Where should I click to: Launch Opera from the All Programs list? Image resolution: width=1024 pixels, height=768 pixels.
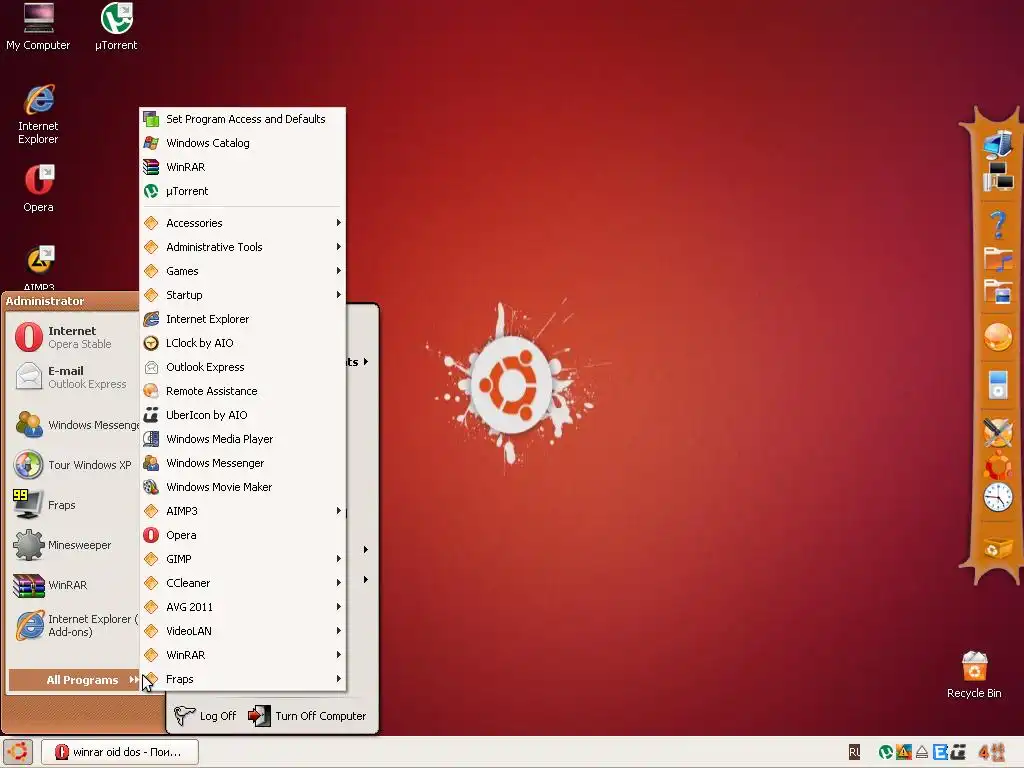pyautogui.click(x=242, y=535)
